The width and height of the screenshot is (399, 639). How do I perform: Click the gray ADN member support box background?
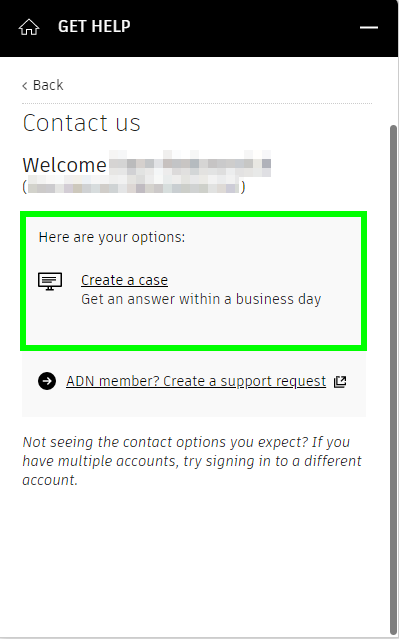pos(194,403)
